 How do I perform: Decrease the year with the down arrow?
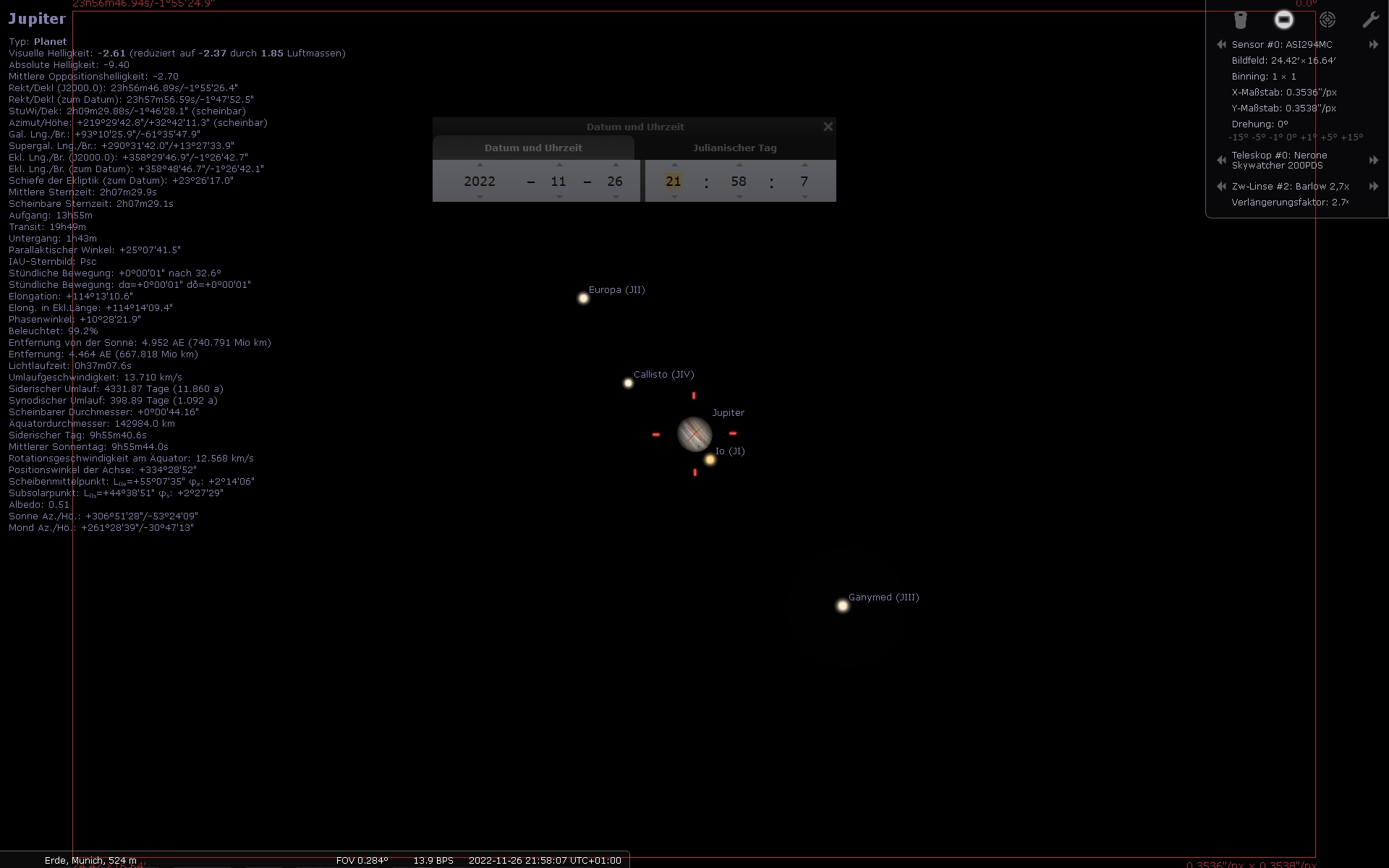pos(480,197)
